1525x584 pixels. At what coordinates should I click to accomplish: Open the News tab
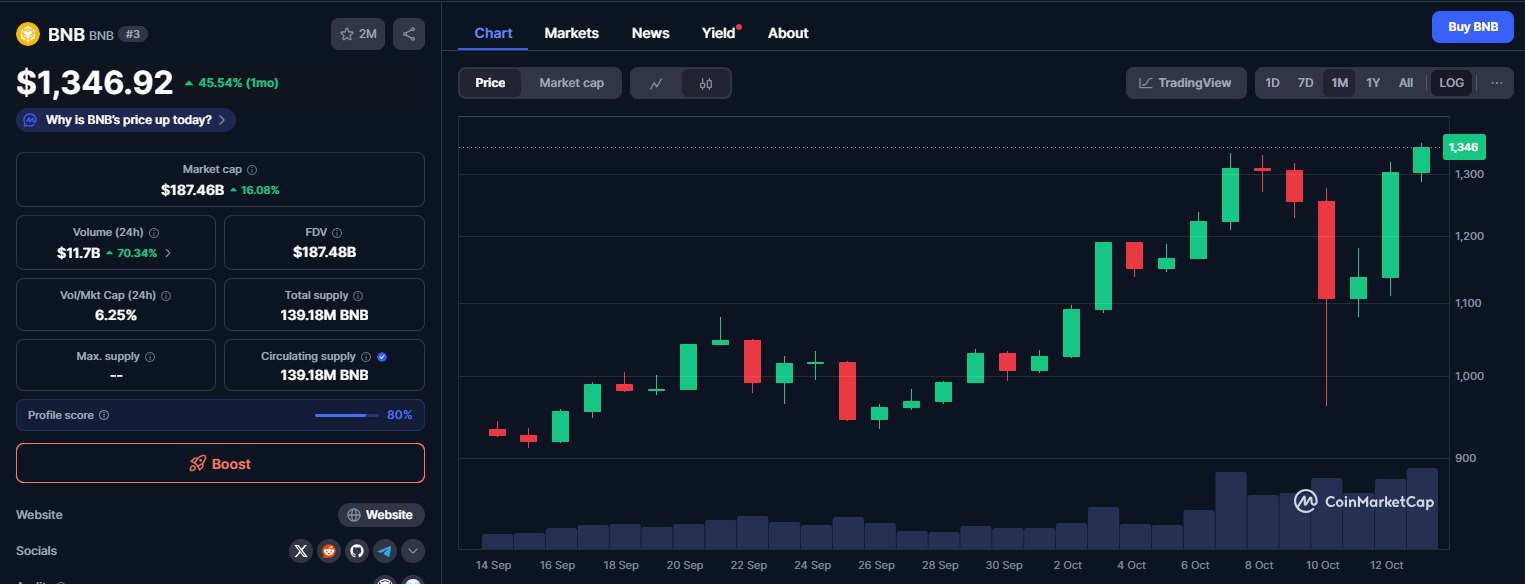650,33
